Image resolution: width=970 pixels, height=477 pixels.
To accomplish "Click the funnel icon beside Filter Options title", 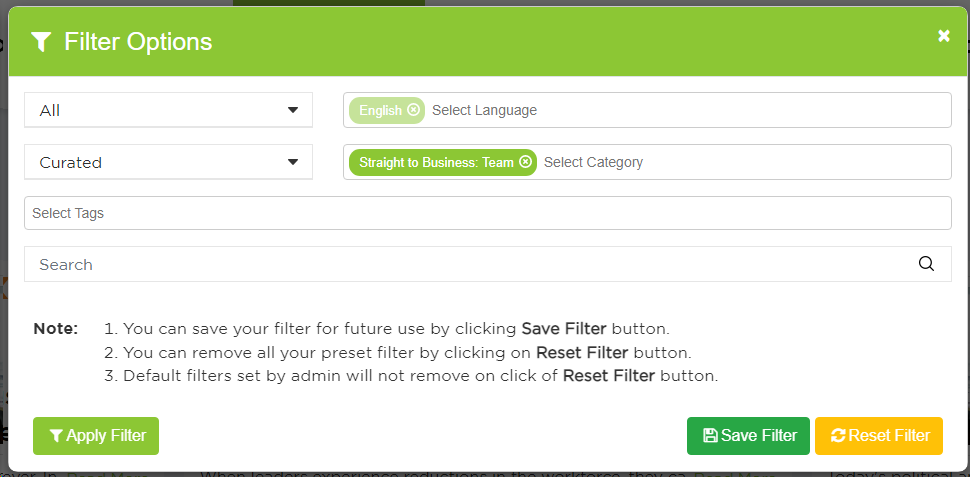I will 41,41.
